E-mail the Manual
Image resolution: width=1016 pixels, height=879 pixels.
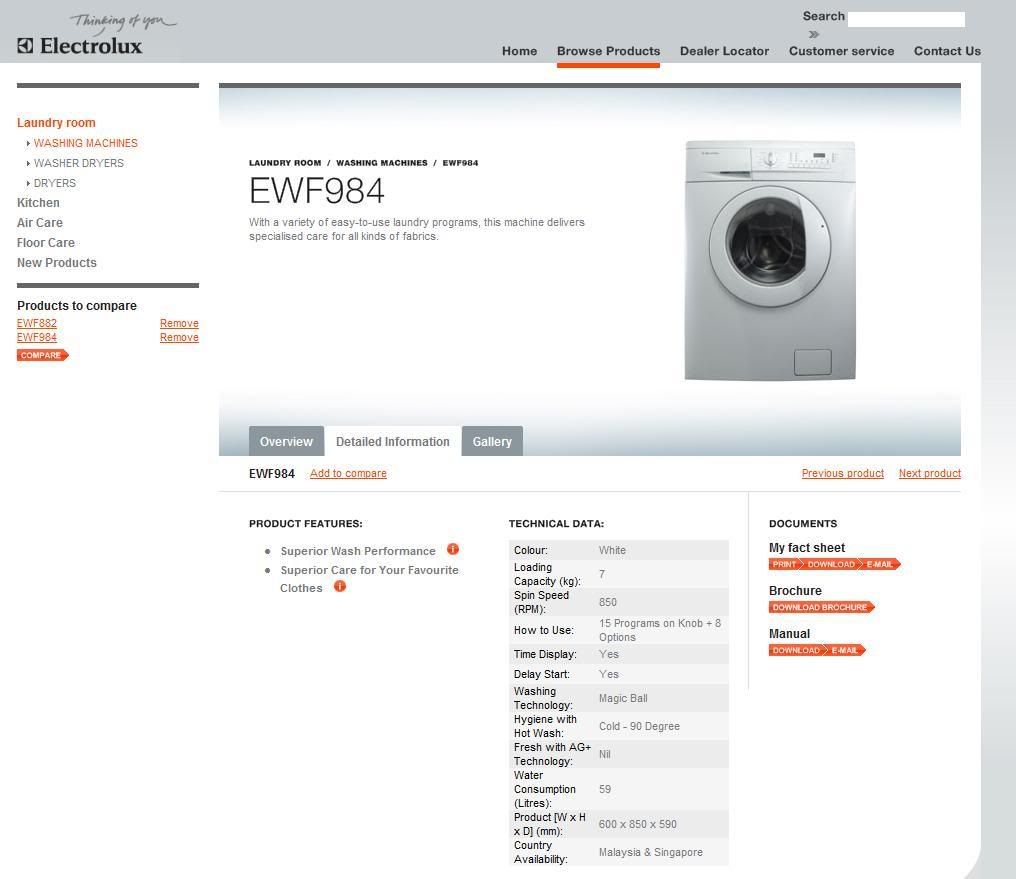[846, 650]
